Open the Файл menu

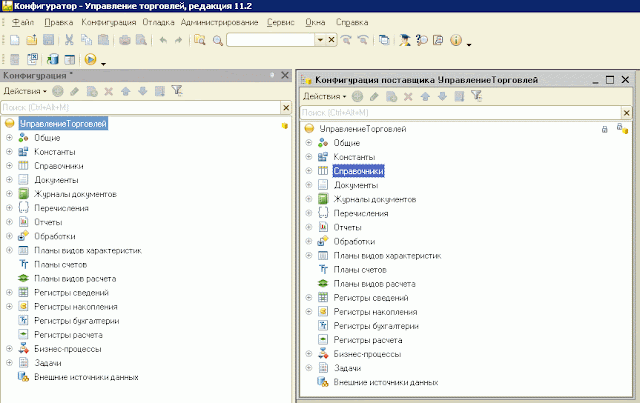pyautogui.click(x=23, y=22)
